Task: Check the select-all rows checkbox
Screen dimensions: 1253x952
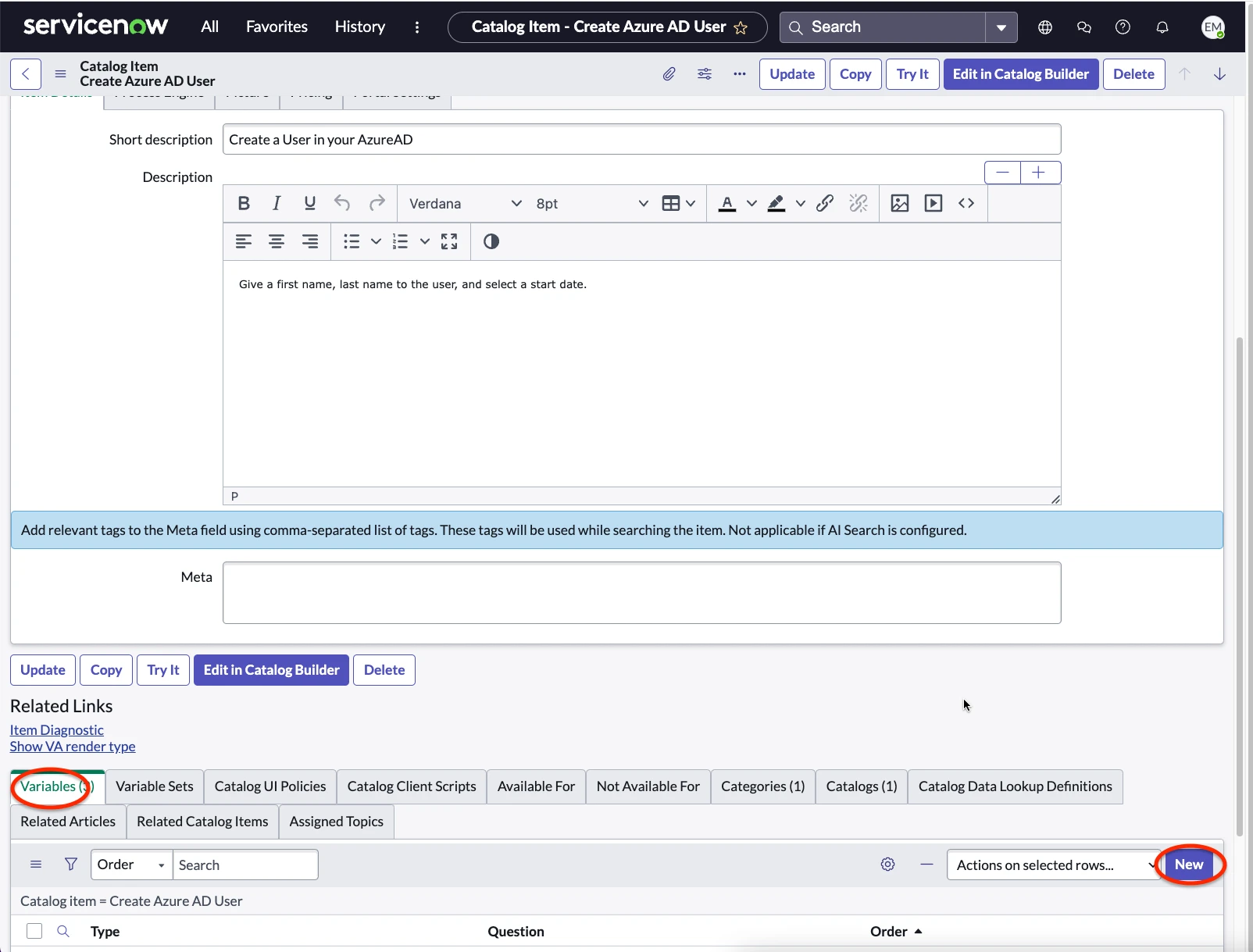Action: coord(34,931)
